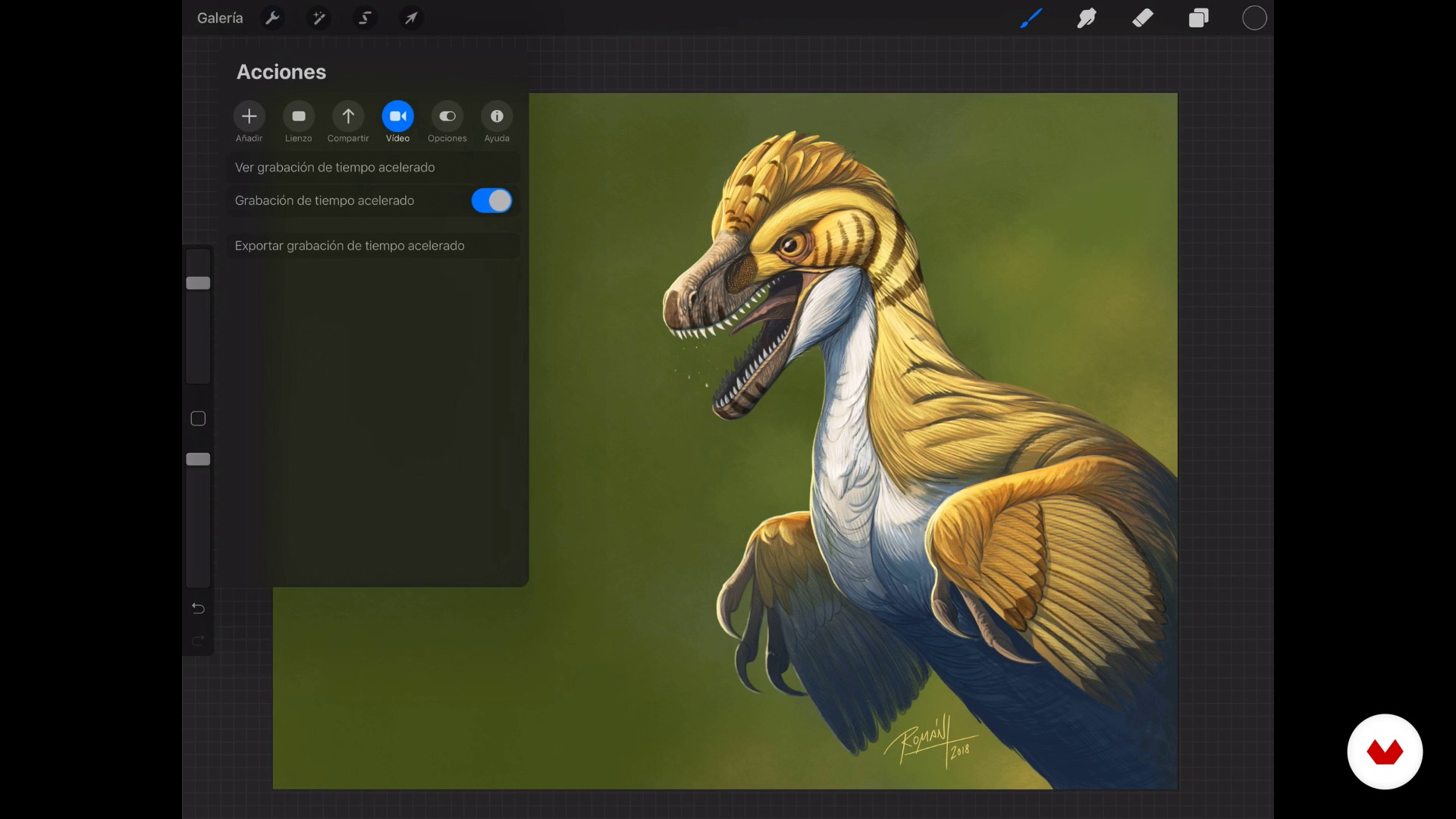Open the active color circle
The image size is (1456, 819).
pyautogui.click(x=1254, y=18)
